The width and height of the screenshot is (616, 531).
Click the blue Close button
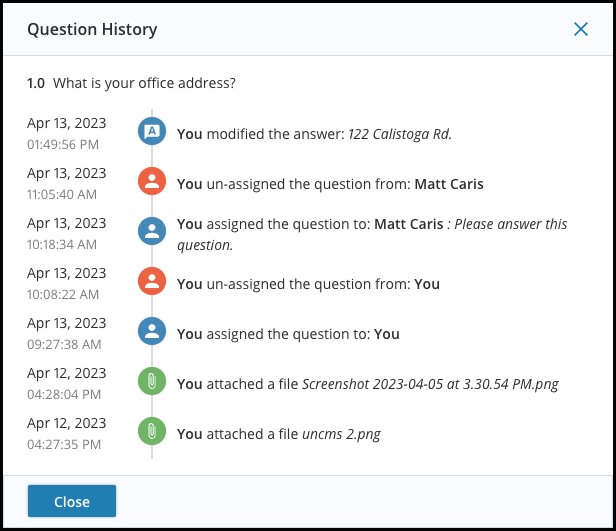pos(72,501)
